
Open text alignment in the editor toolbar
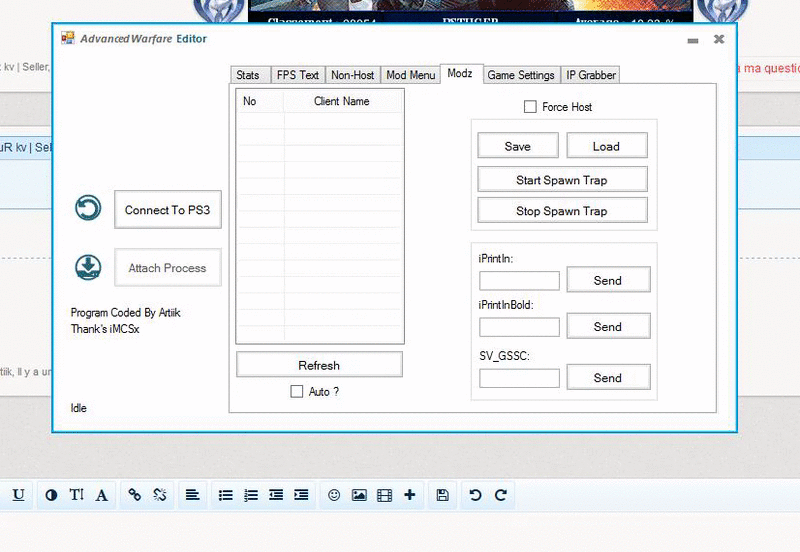(192, 495)
